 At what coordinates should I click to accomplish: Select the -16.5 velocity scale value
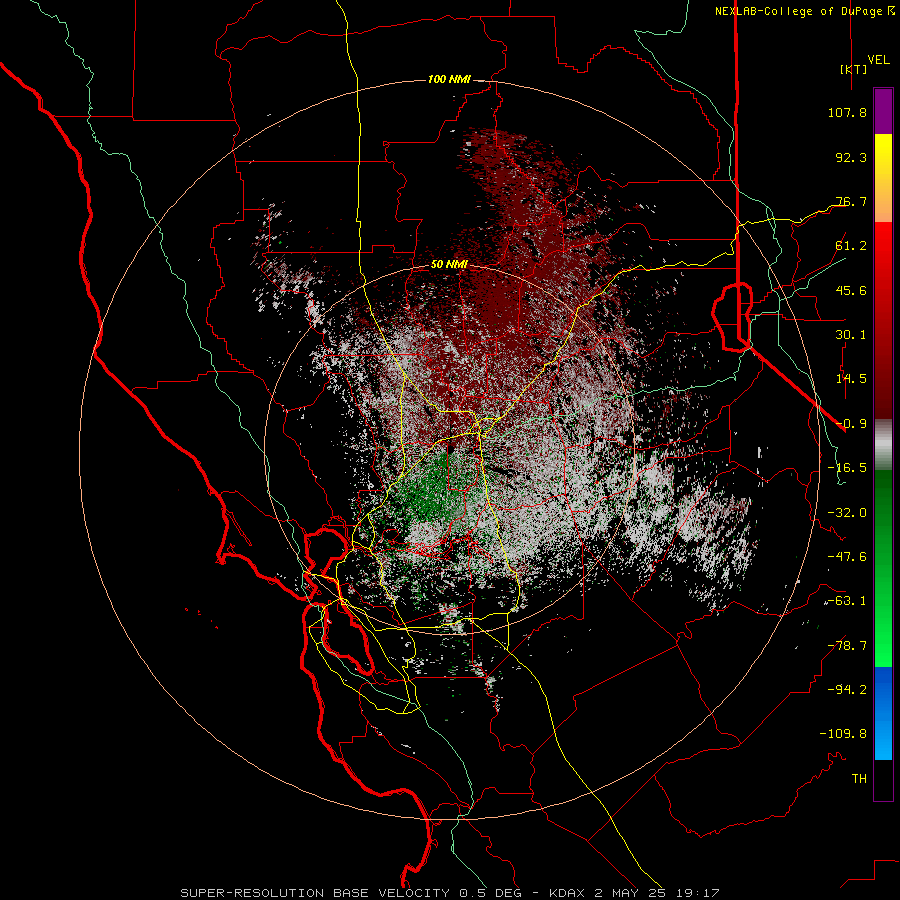[x=847, y=468]
